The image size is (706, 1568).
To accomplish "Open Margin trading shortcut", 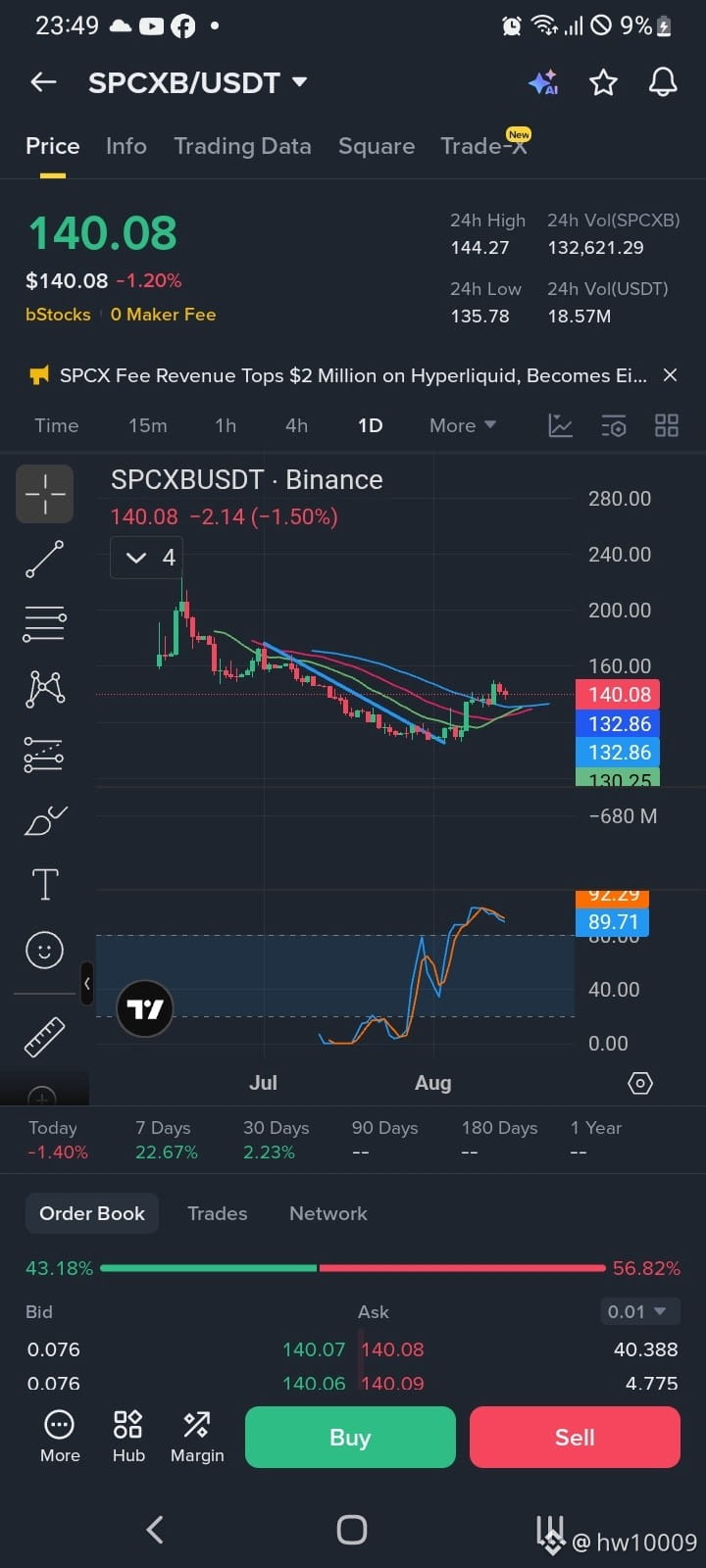I will 197,1437.
